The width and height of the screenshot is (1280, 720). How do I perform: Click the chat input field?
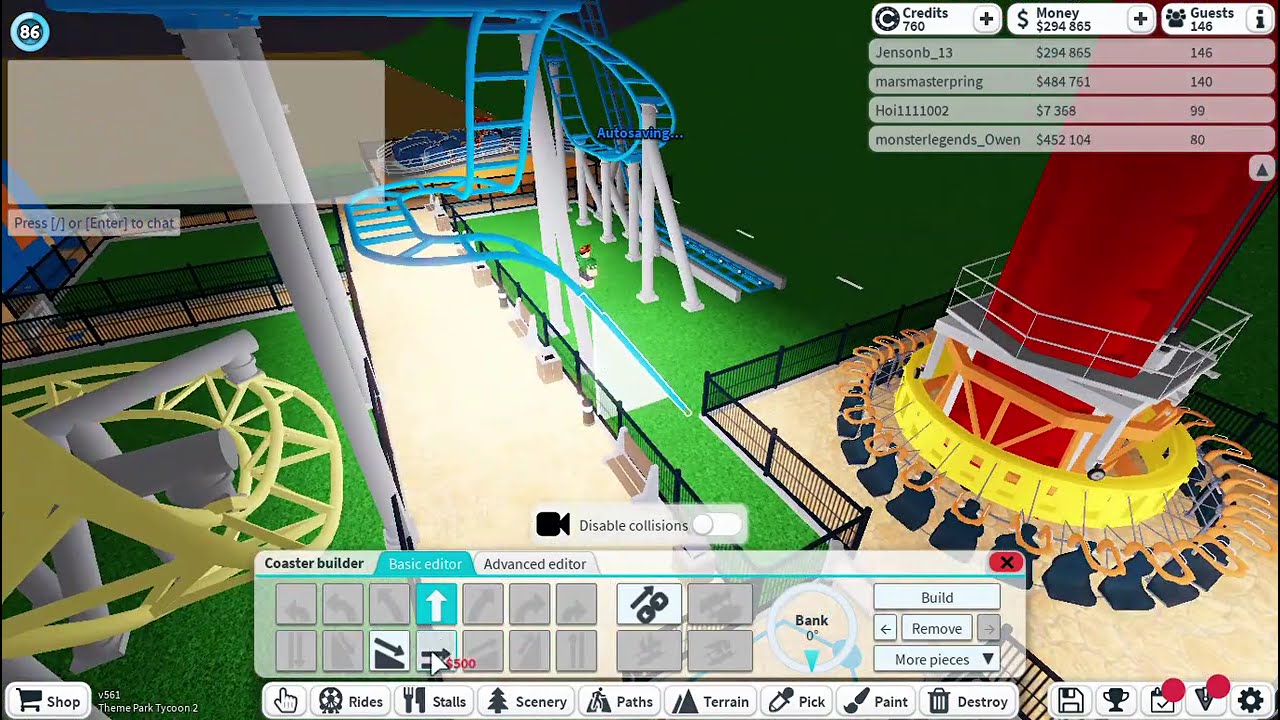pyautogui.click(x=95, y=223)
